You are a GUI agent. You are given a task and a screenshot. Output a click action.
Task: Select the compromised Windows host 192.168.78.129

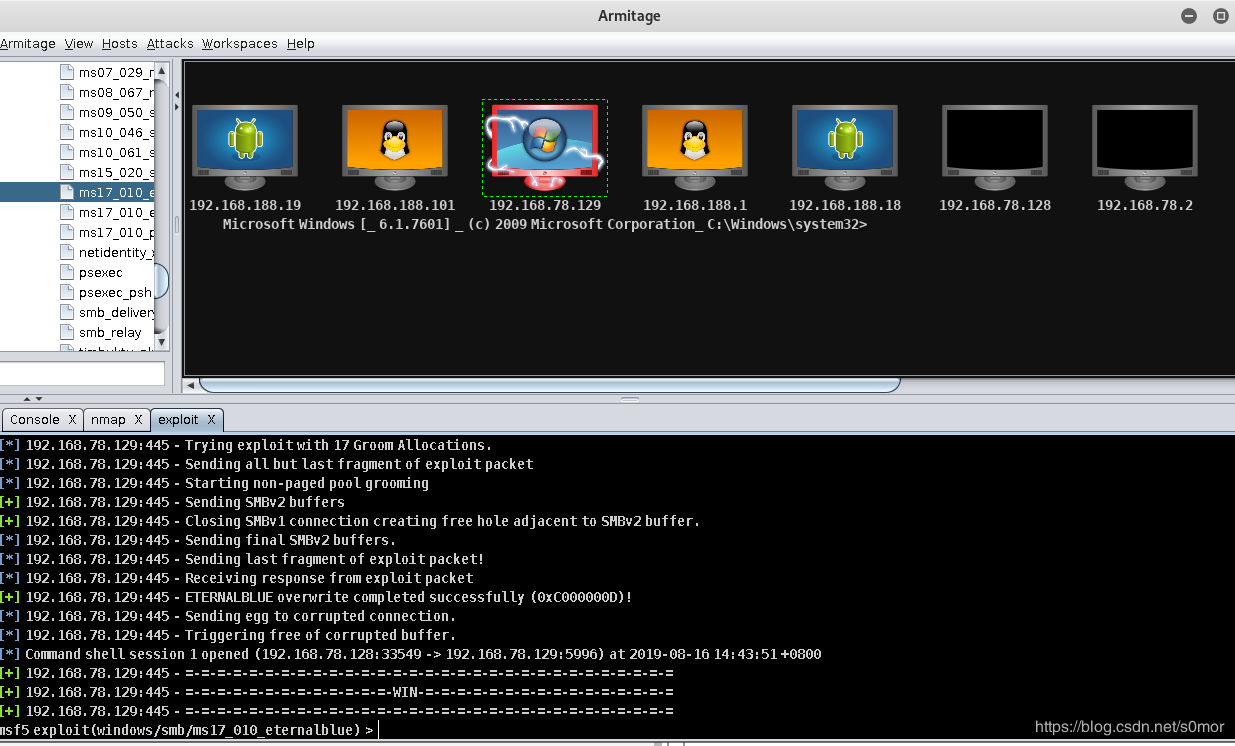pos(545,148)
